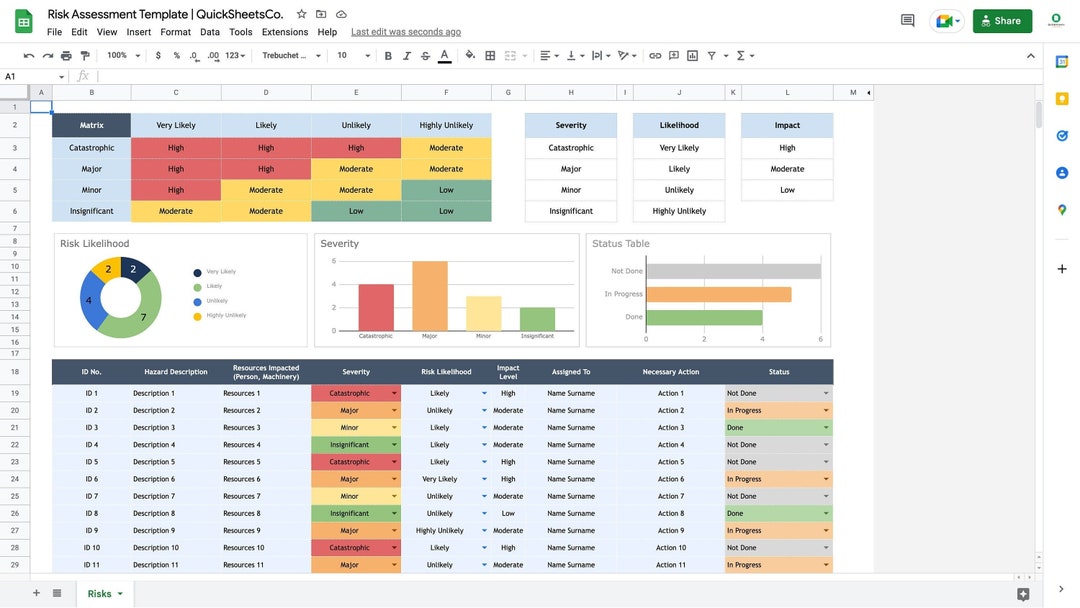
Task: Click the Share button
Action: [1001, 20]
